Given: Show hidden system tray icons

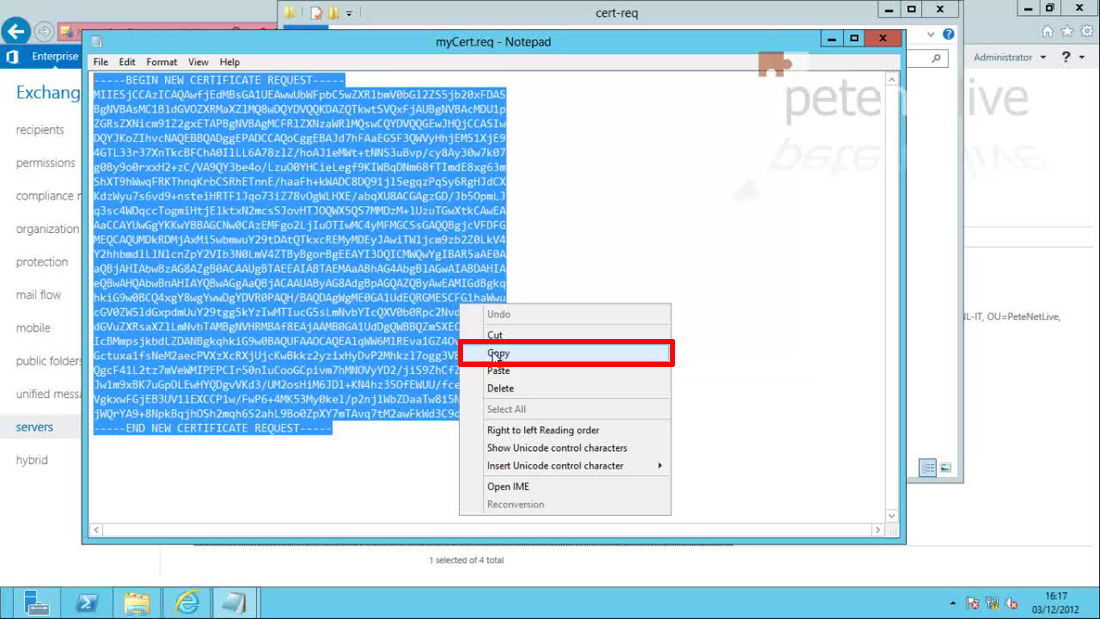Looking at the screenshot, I should 952,603.
